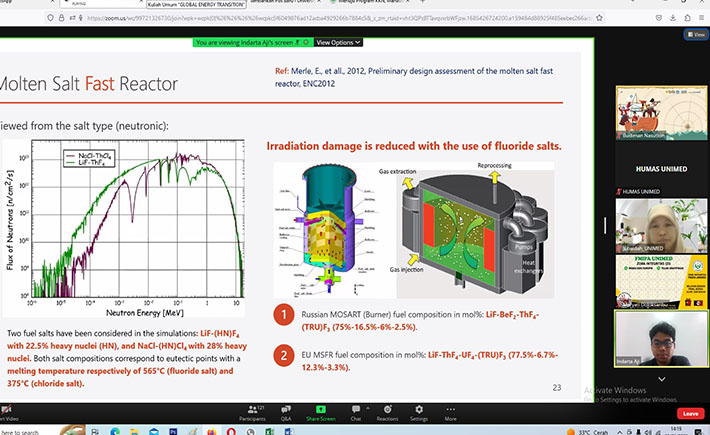Click the View layout button

click(696, 34)
